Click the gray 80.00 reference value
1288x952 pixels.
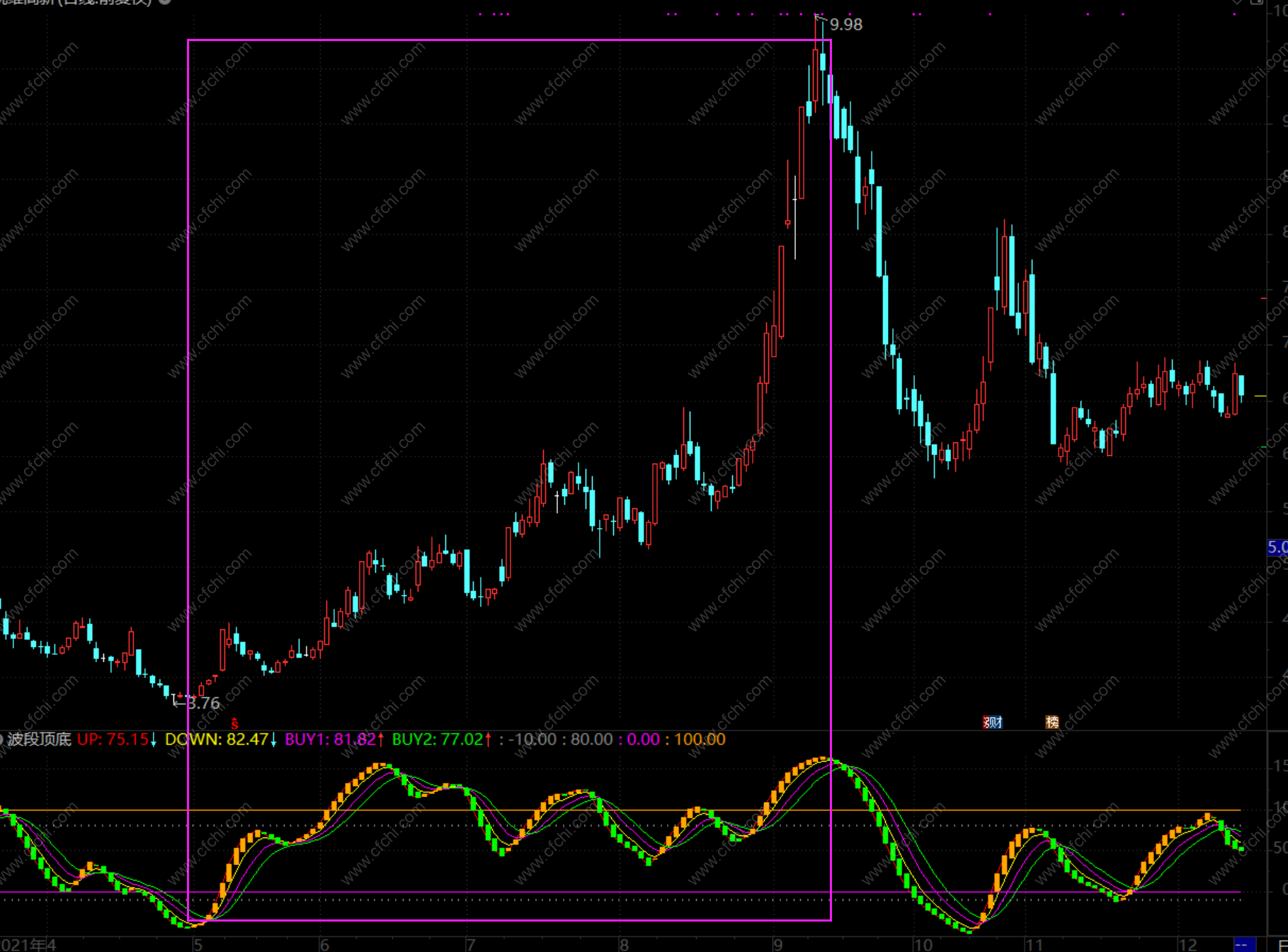click(592, 740)
